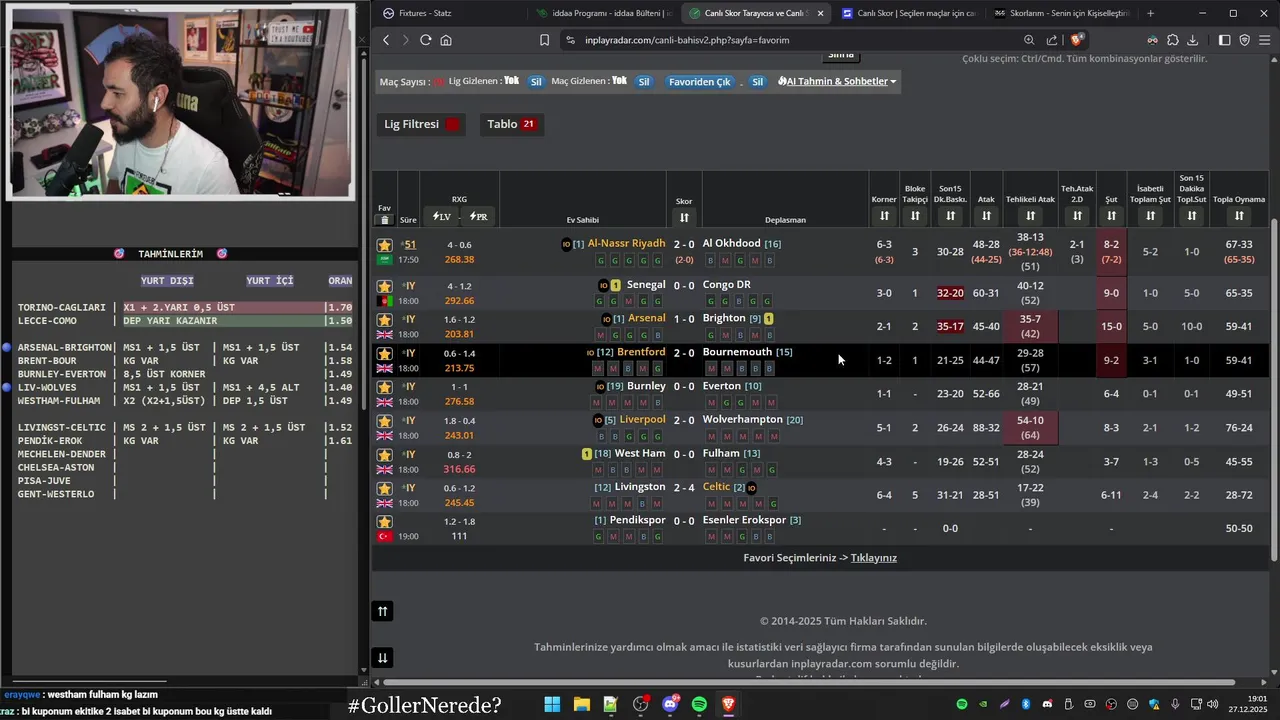1280x720 pixels.
Task: Sort table by Teh.Atak 2.D column
Action: click(1077, 216)
